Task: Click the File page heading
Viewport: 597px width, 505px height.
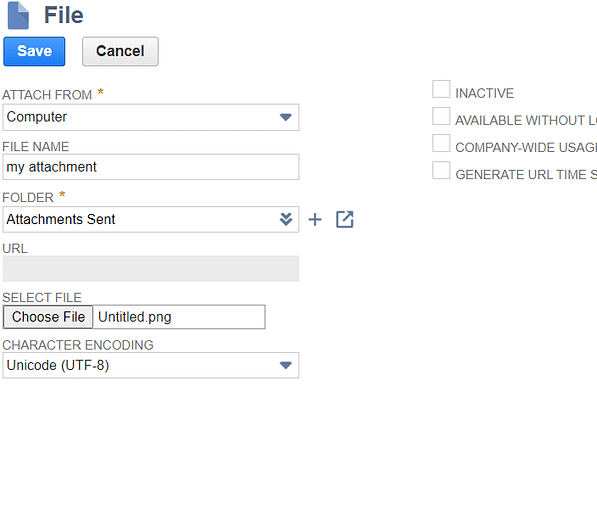Action: tap(64, 15)
